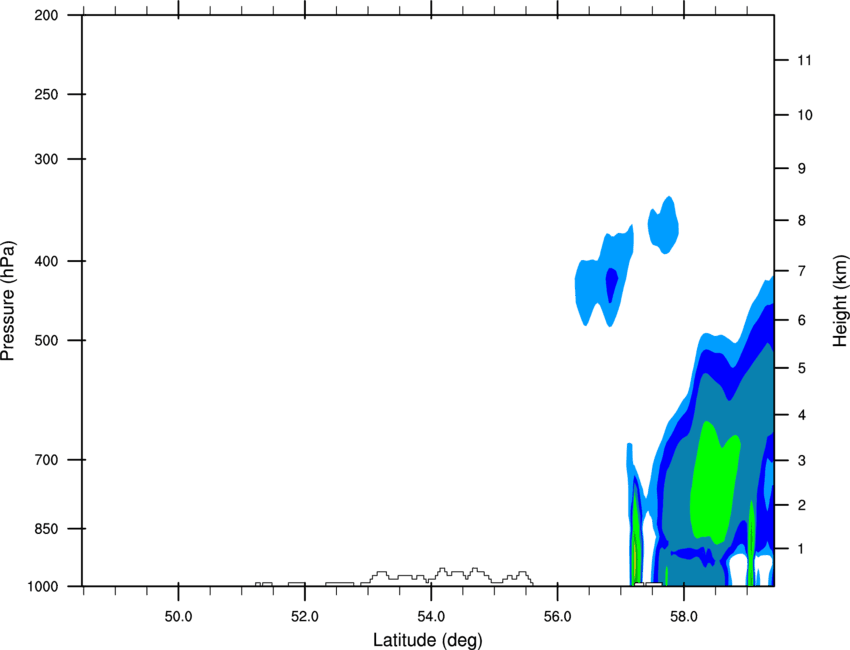Screen dimensions: 850x650
Task: Click the 700 pressure tick label
Action: click(x=46, y=460)
